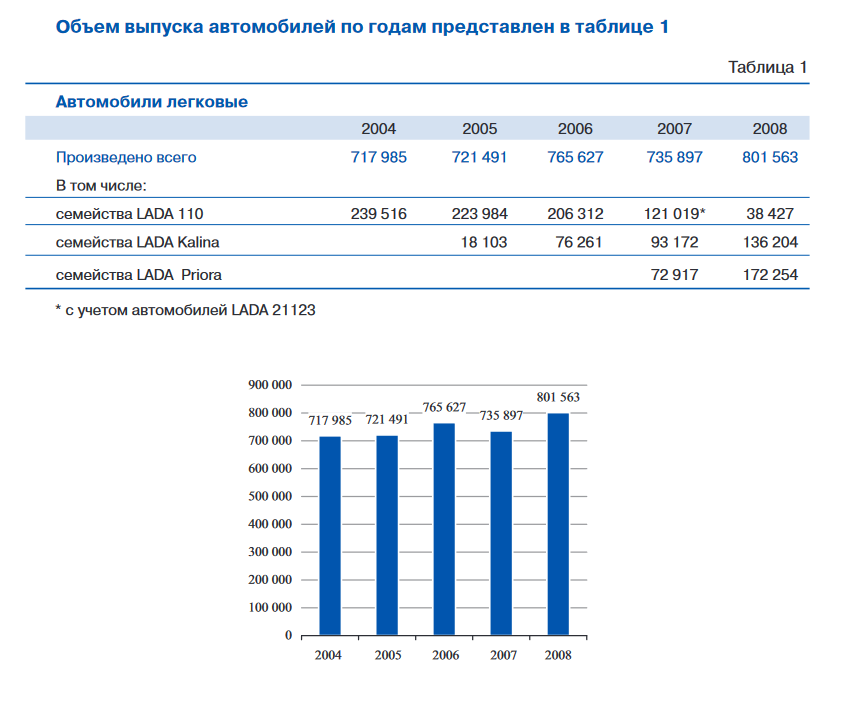Click cell value 76 261
Viewport: 845px width, 718px height.
point(578,243)
